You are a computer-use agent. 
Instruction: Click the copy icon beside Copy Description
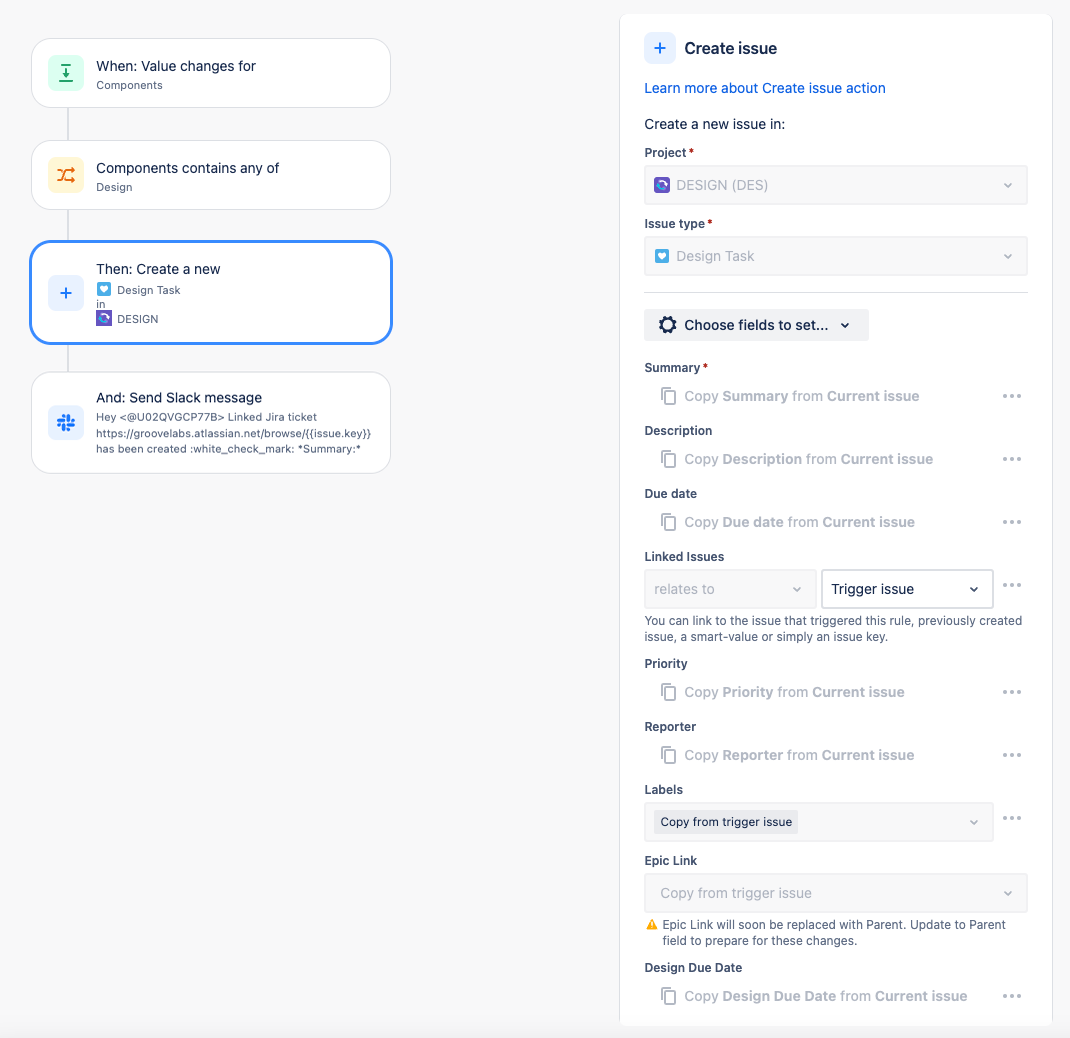point(670,459)
